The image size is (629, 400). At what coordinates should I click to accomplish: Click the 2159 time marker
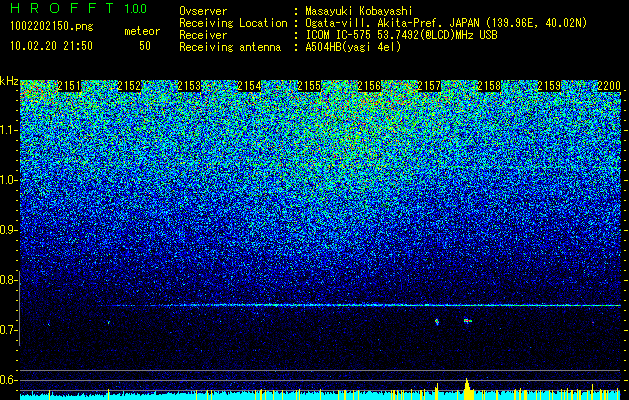[549, 86]
